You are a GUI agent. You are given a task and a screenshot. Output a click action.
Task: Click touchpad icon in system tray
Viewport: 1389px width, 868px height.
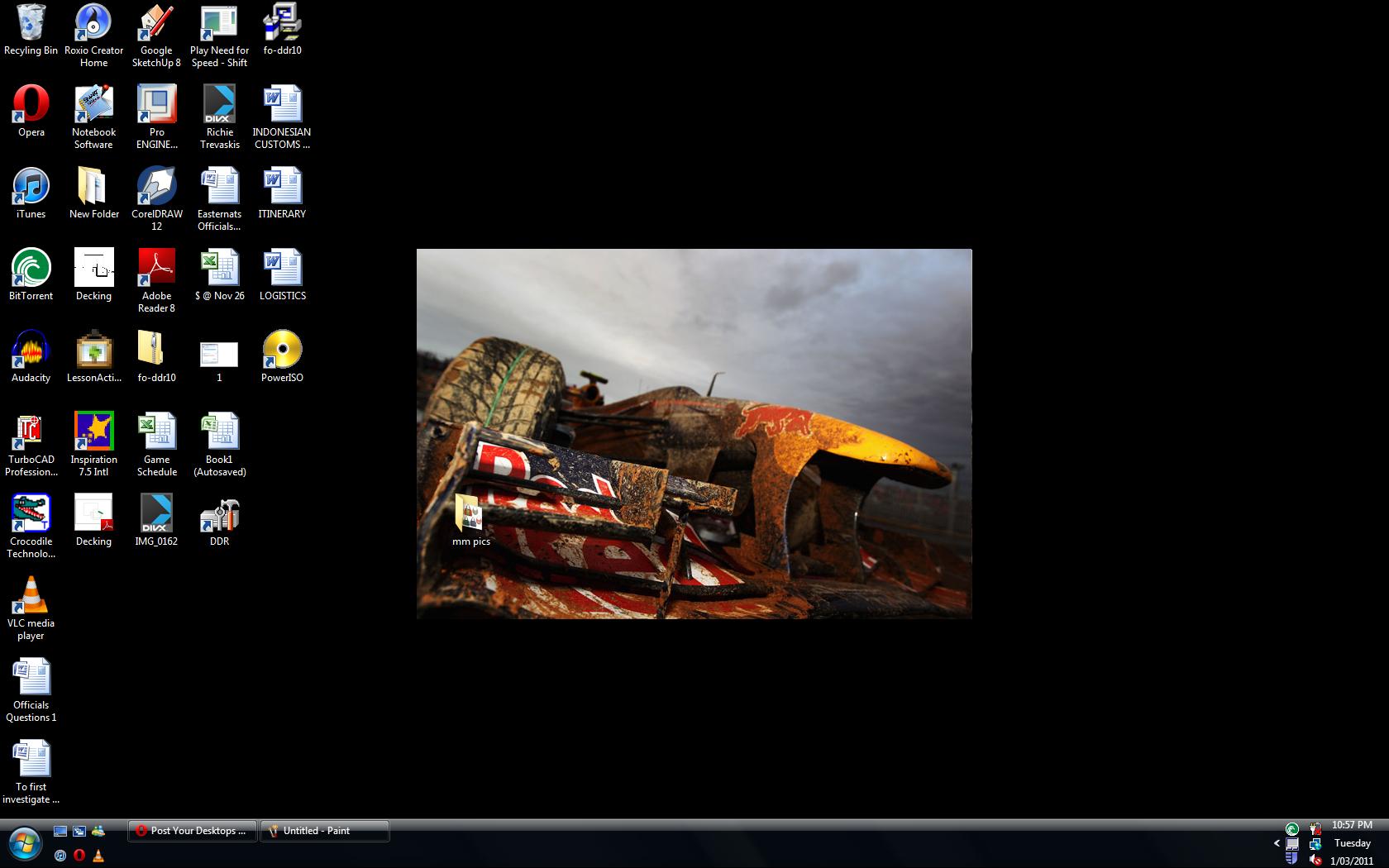[1292, 844]
